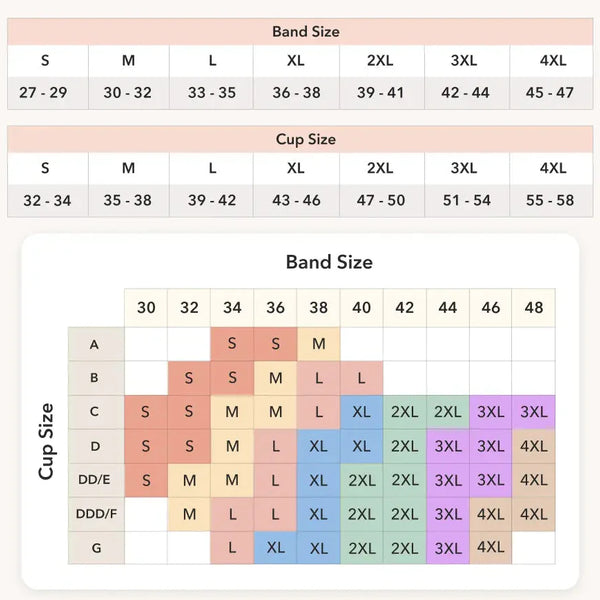
Task: Pick the green 2XL cell at G cup 42
Action: (404, 548)
